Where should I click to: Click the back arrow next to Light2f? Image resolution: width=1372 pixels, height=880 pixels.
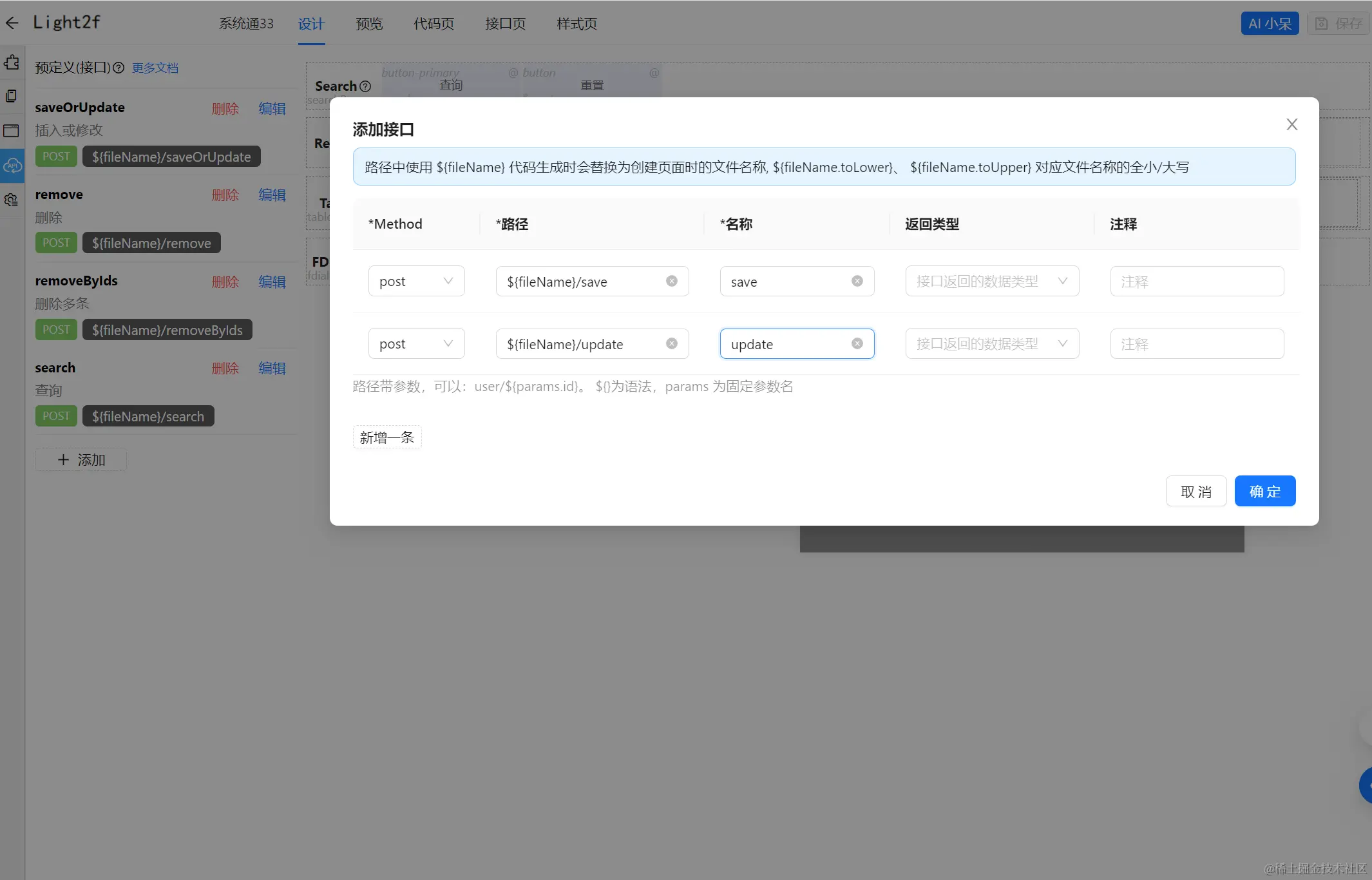[12, 23]
